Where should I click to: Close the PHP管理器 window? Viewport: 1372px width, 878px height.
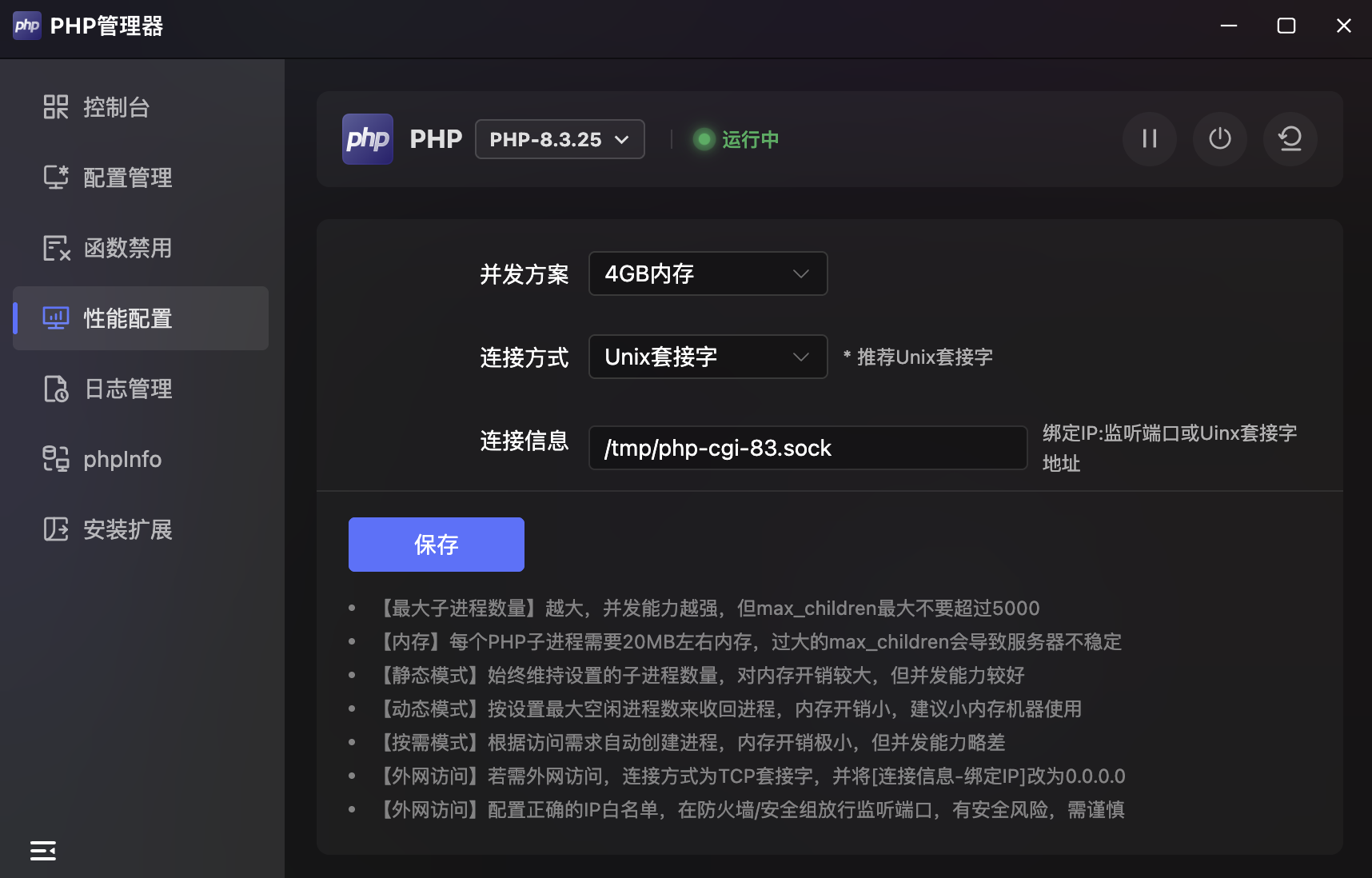[x=1344, y=26]
